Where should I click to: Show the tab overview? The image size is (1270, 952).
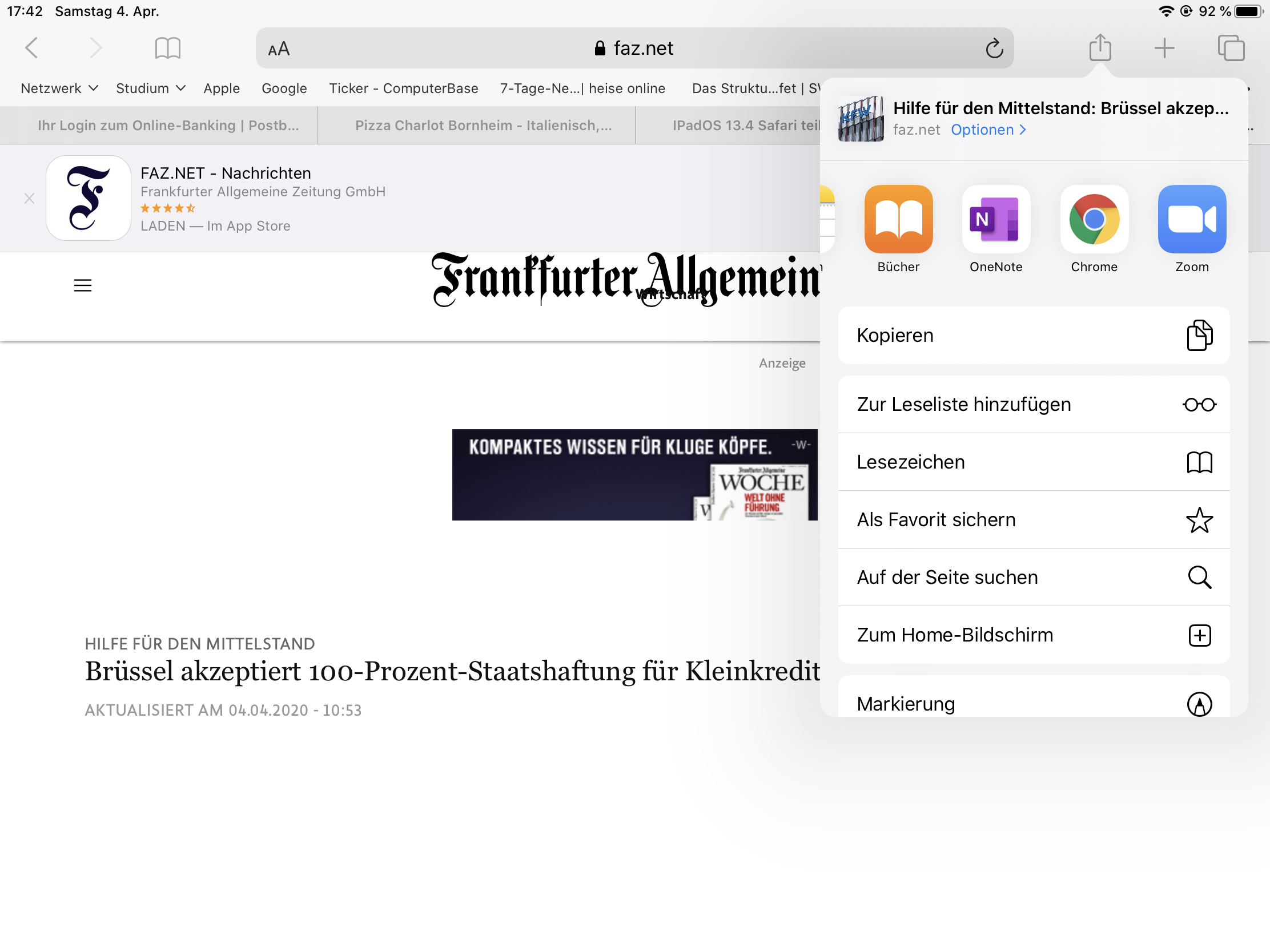click(x=1231, y=48)
